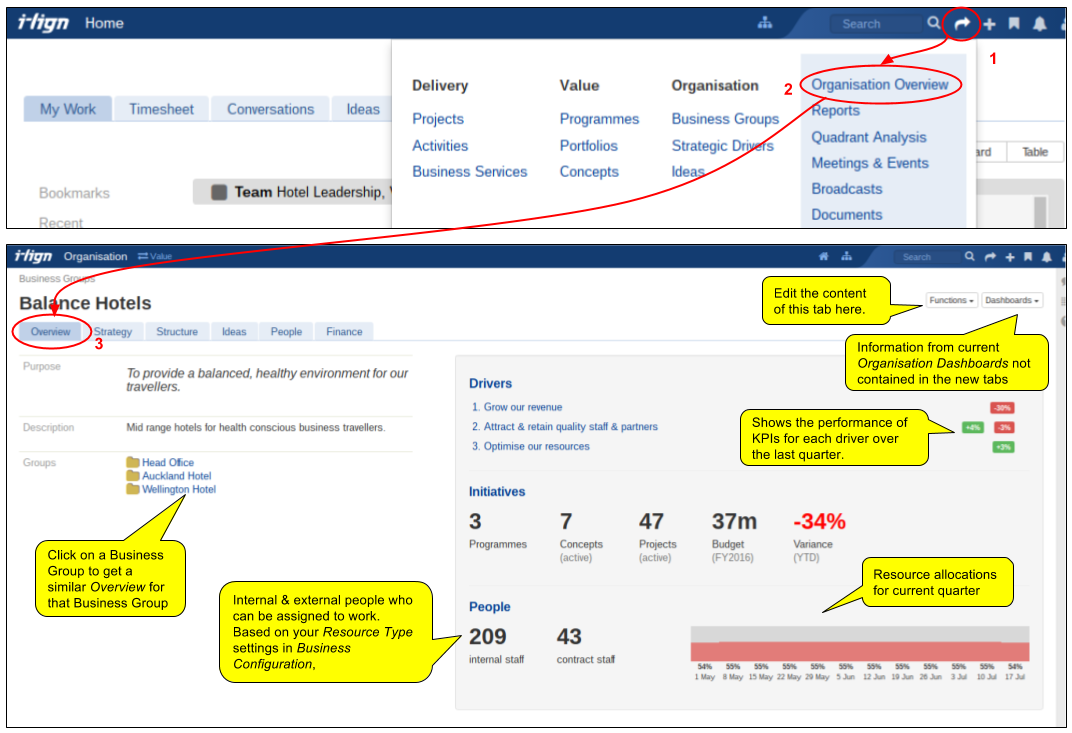Select Meetings & Events in the menu
The height and width of the screenshot is (733, 1072).
click(870, 163)
